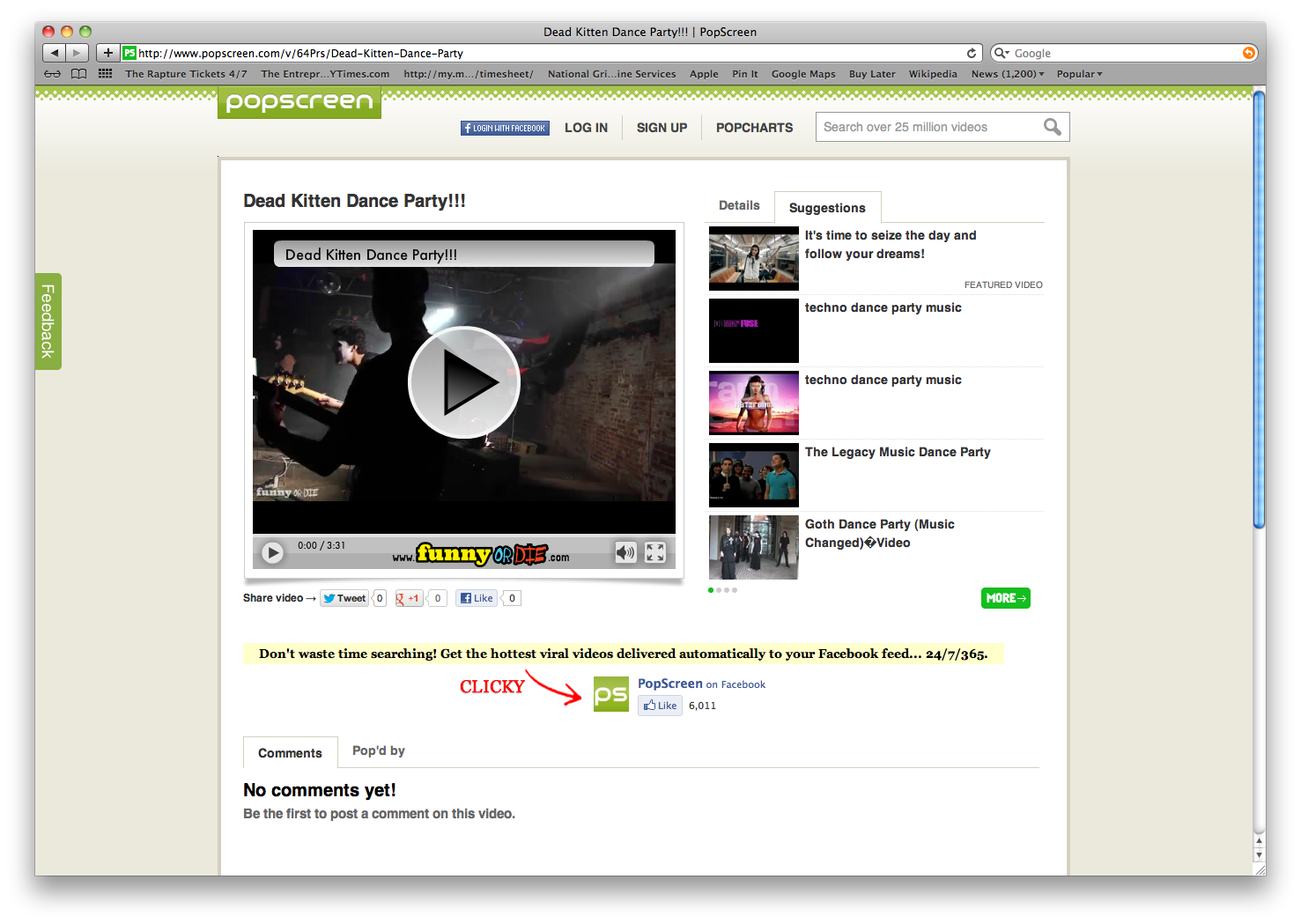Open featured video 'seize the day' thumbnail
The width and height of the screenshot is (1301, 924).
point(754,258)
